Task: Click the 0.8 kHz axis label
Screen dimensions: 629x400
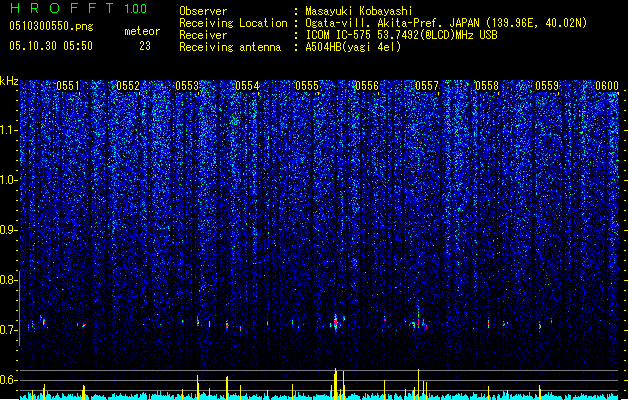Action: [x=9, y=280]
